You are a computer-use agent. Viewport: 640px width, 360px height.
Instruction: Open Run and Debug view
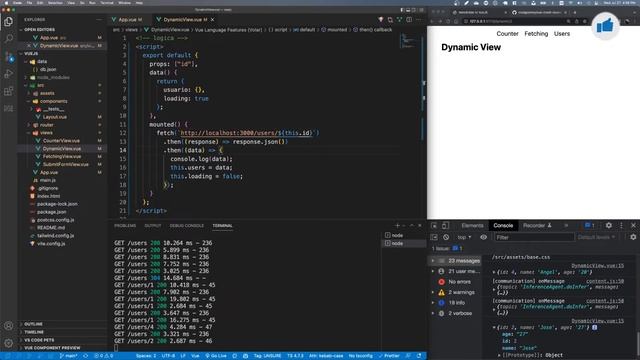pyautogui.click(x=9, y=74)
